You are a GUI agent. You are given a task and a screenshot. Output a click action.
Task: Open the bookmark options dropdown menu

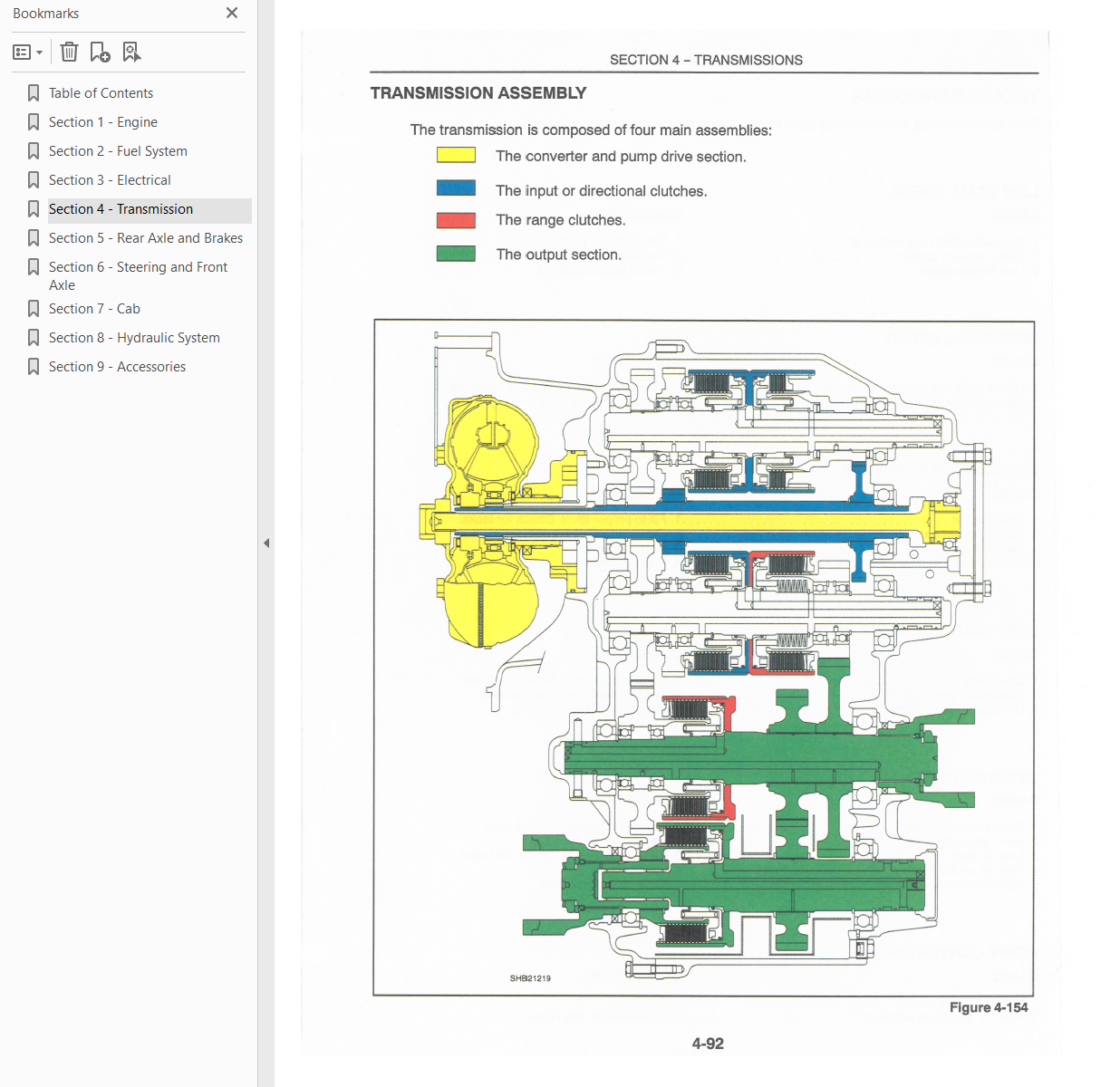click(27, 53)
